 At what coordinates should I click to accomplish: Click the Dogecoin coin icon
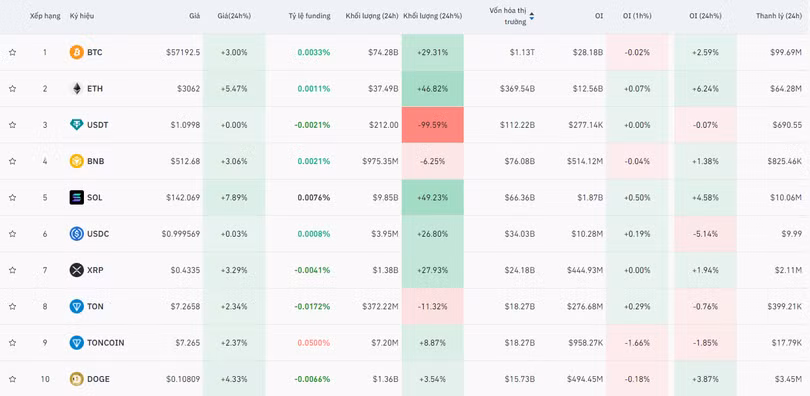click(x=76, y=379)
